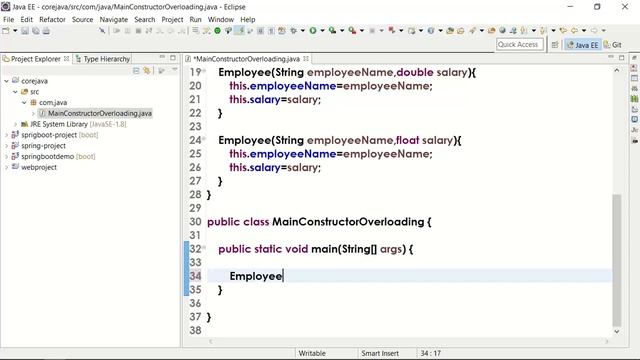Click the Save All toolbar icon
This screenshot has height=360, width=640.
pos(36,31)
